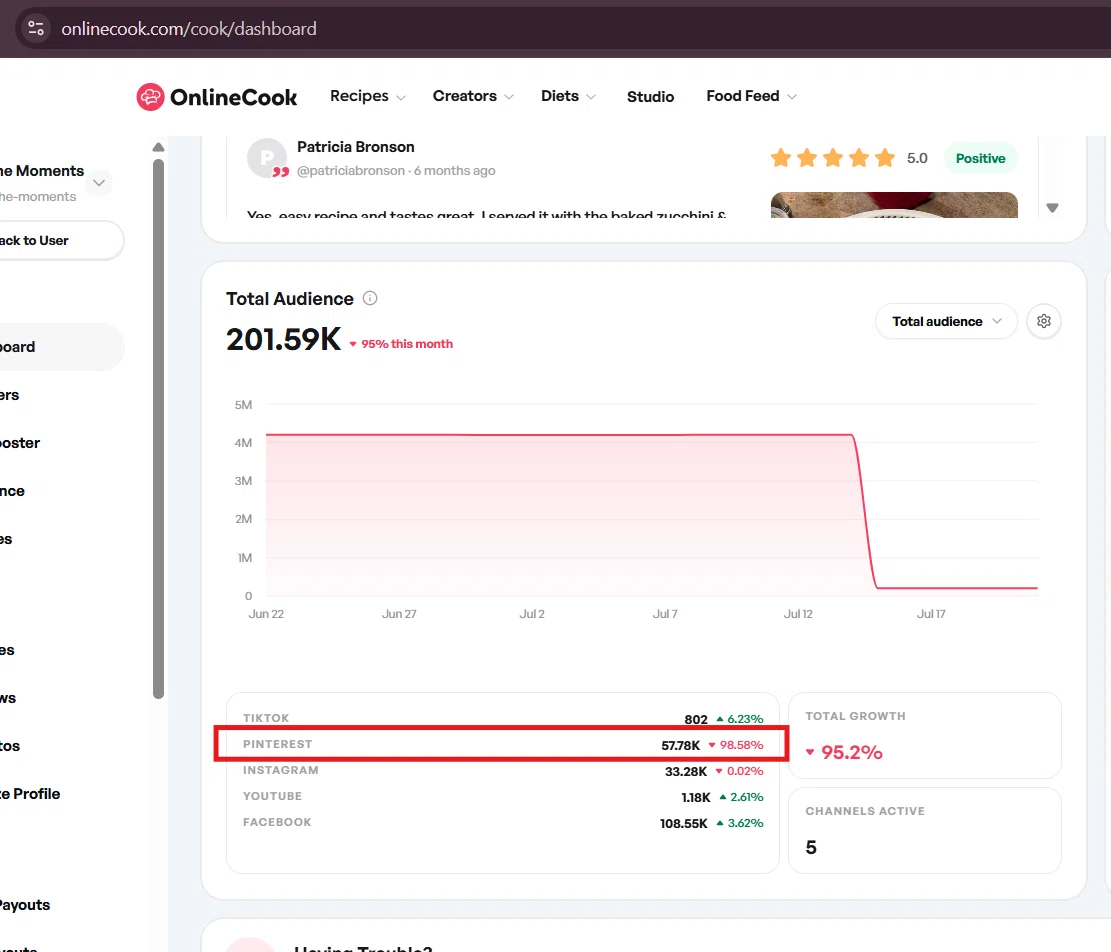This screenshot has height=952, width=1111.
Task: Open the Total audience dropdown
Action: pos(946,322)
